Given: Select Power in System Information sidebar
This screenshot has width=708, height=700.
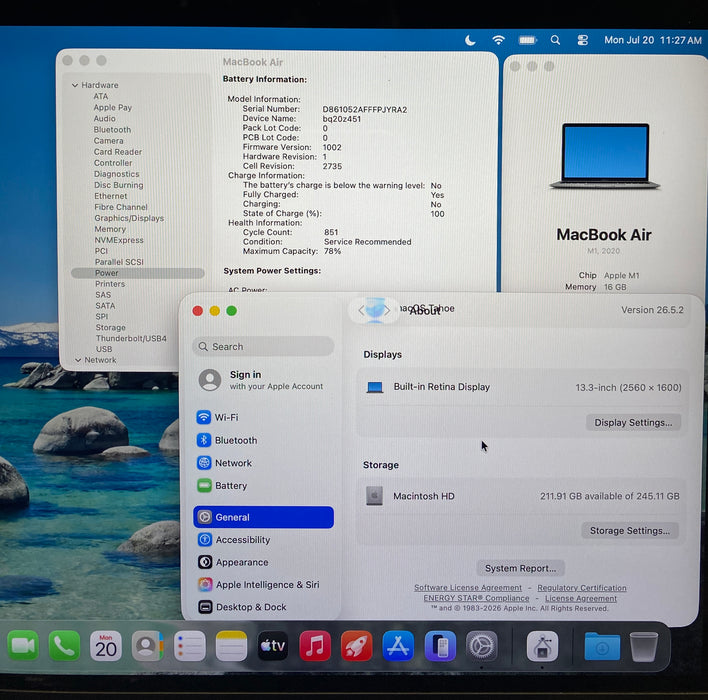Looking at the screenshot, I should coord(138,273).
